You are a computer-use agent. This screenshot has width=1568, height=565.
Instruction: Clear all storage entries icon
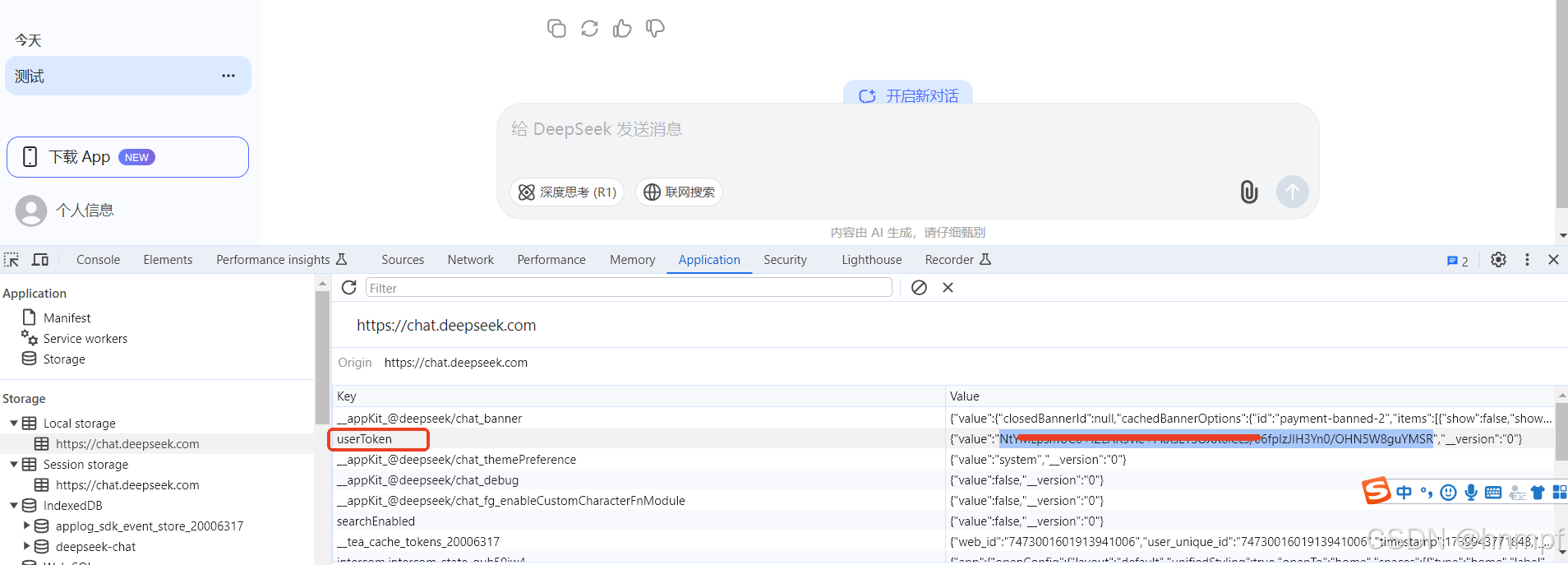pos(920,288)
